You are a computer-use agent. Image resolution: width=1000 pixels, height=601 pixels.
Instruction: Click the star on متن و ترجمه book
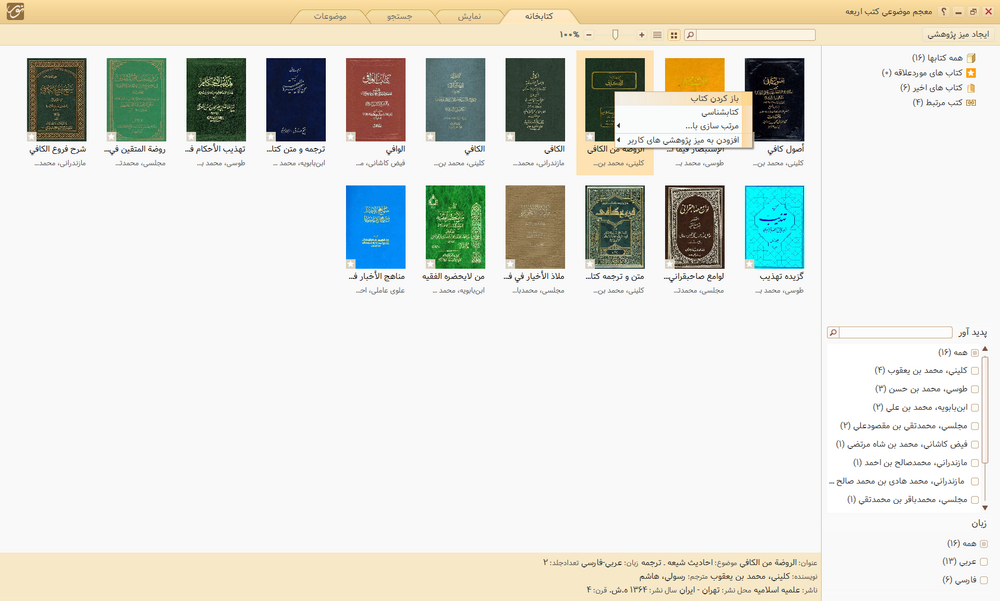(x=590, y=264)
